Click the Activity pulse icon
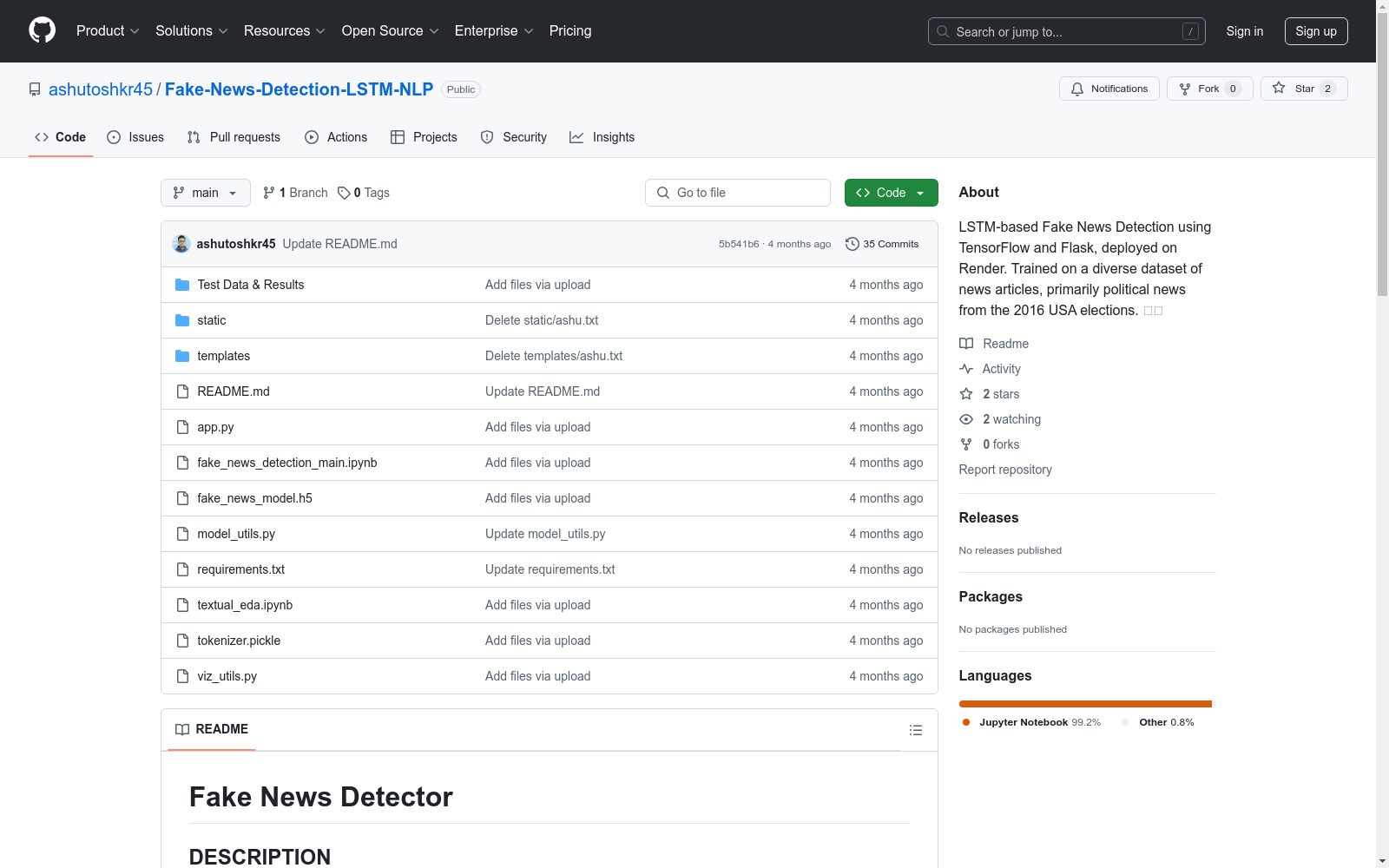 966,369
